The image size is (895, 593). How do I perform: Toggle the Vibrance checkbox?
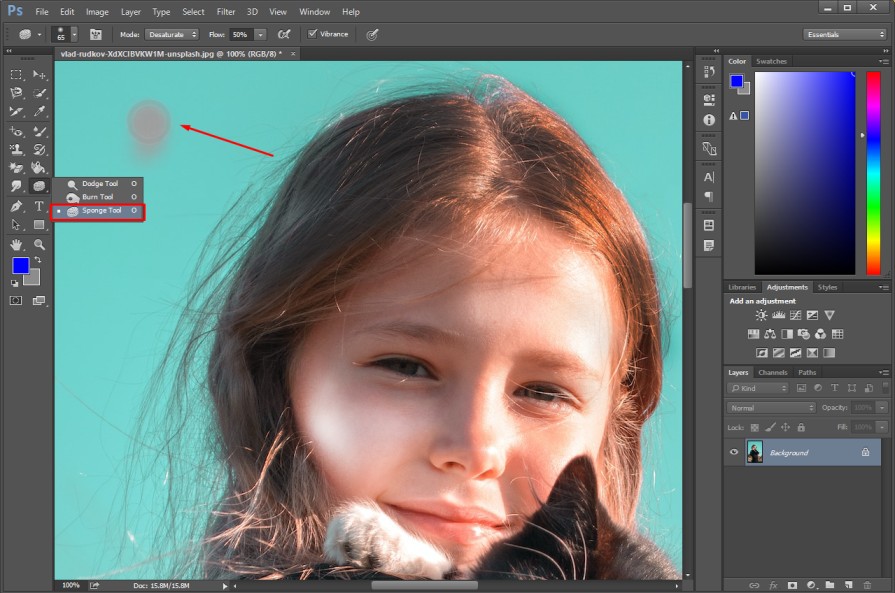[x=312, y=34]
